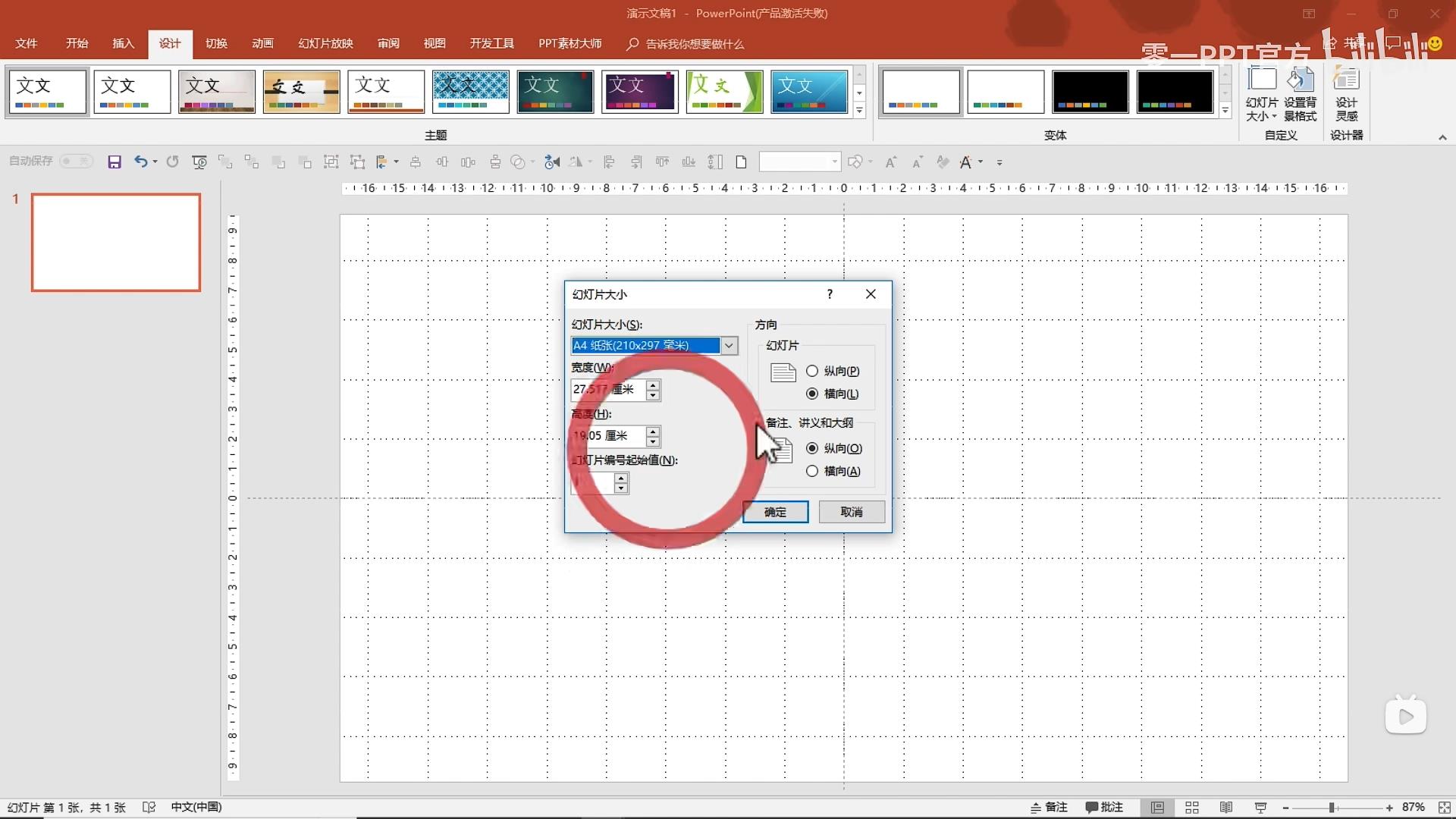The height and width of the screenshot is (819, 1456).
Task: Expand the themes gallery More arrow
Action: (x=859, y=111)
